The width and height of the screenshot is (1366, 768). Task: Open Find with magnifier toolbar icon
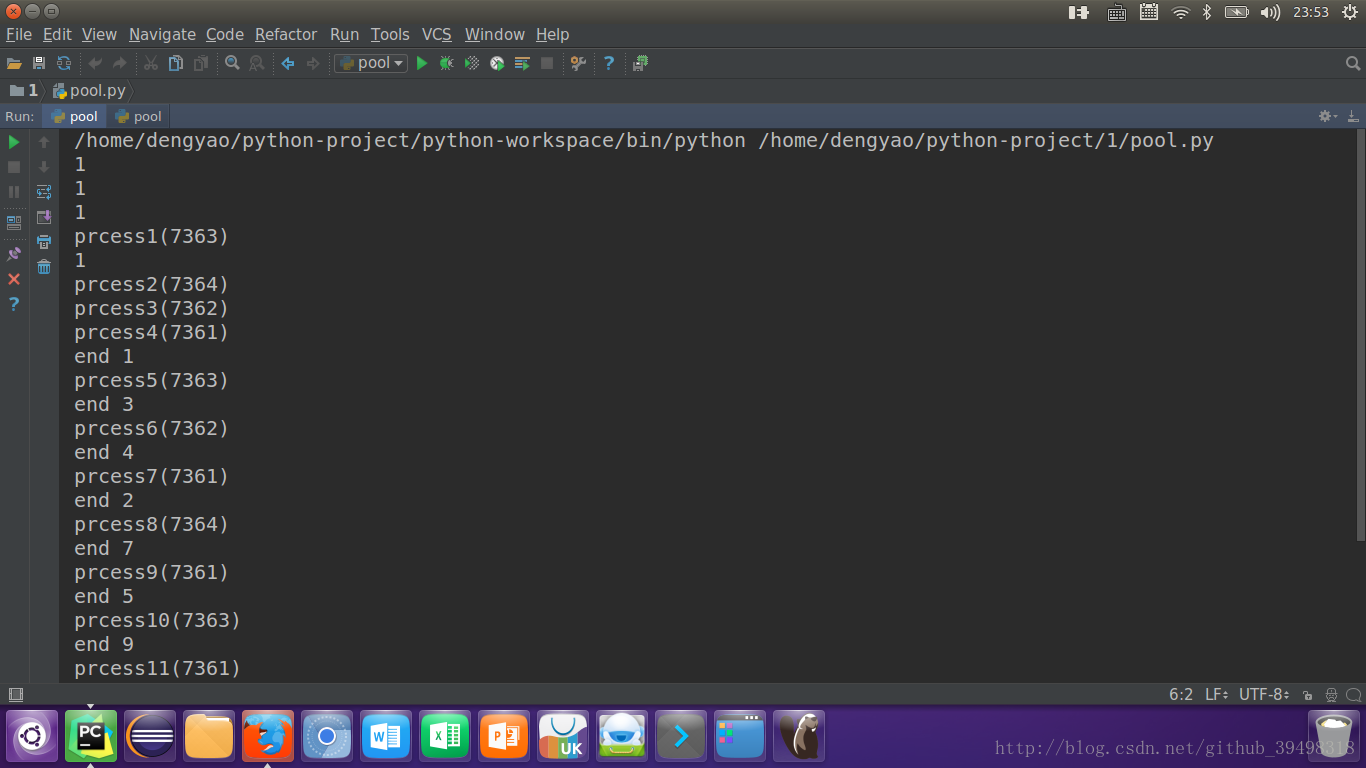coord(232,63)
